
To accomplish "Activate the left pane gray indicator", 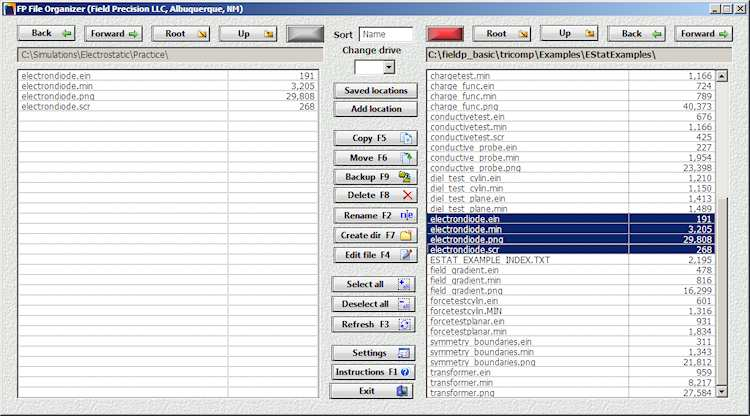I will tap(306, 33).
